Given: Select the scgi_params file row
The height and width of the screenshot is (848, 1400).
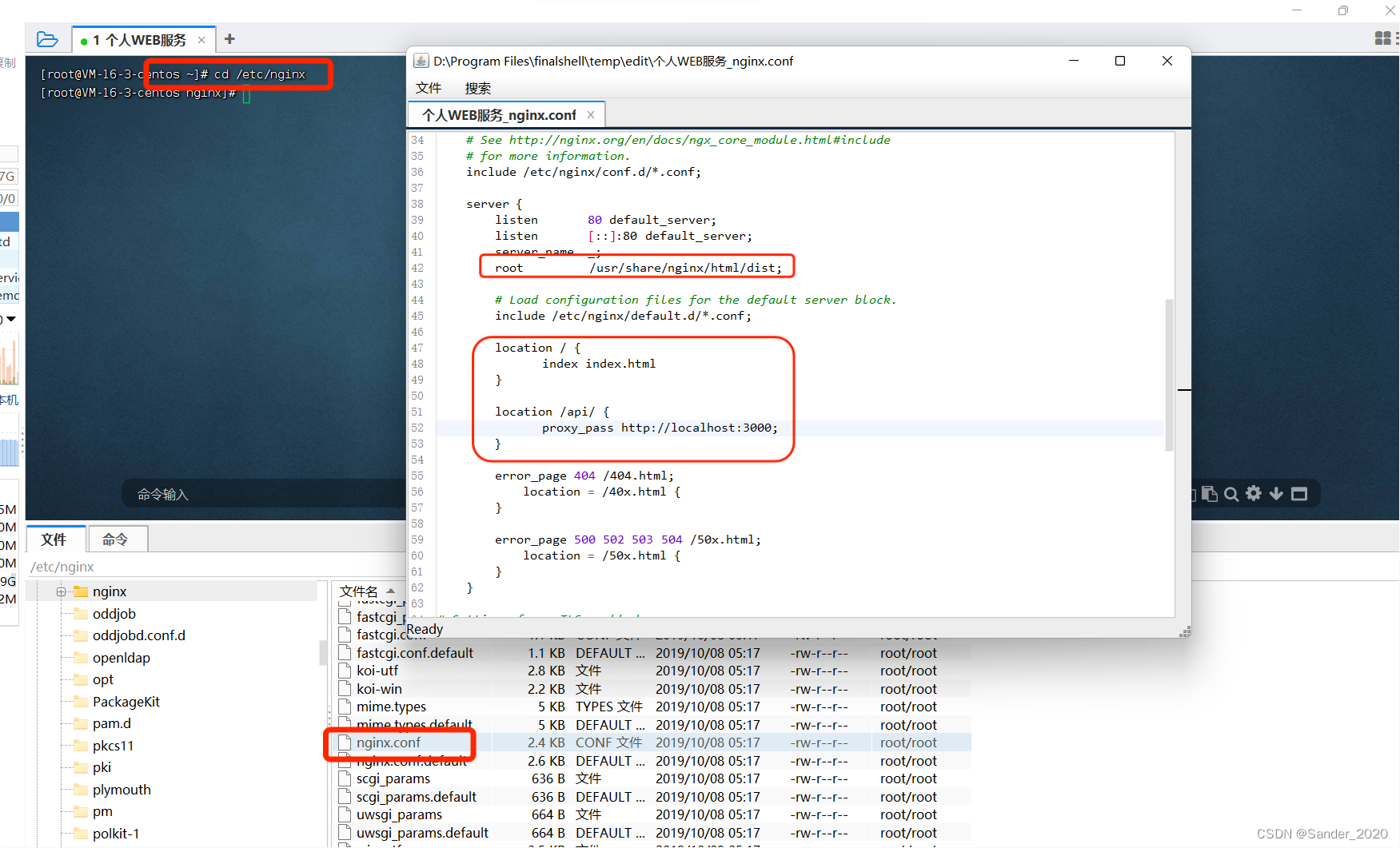Looking at the screenshot, I should [x=652, y=778].
